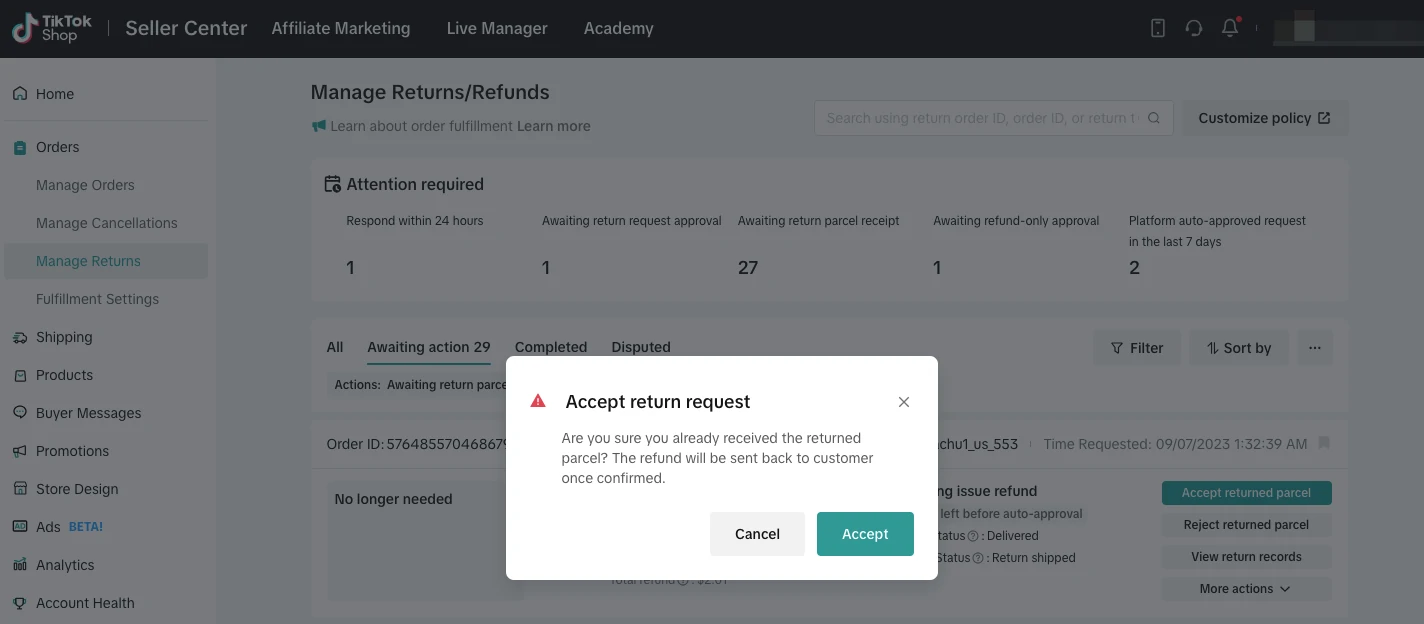The height and width of the screenshot is (624, 1424).
Task: Switch to the Disputed tab
Action: click(641, 347)
